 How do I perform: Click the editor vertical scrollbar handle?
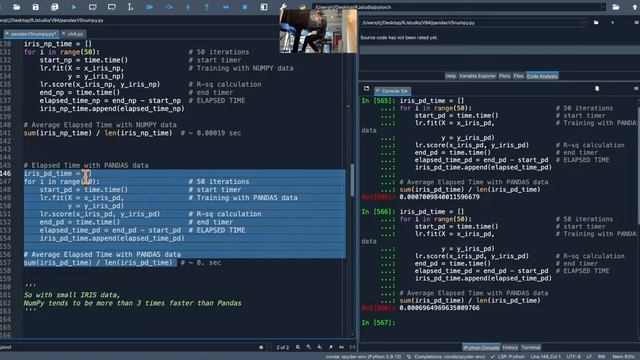(352, 180)
